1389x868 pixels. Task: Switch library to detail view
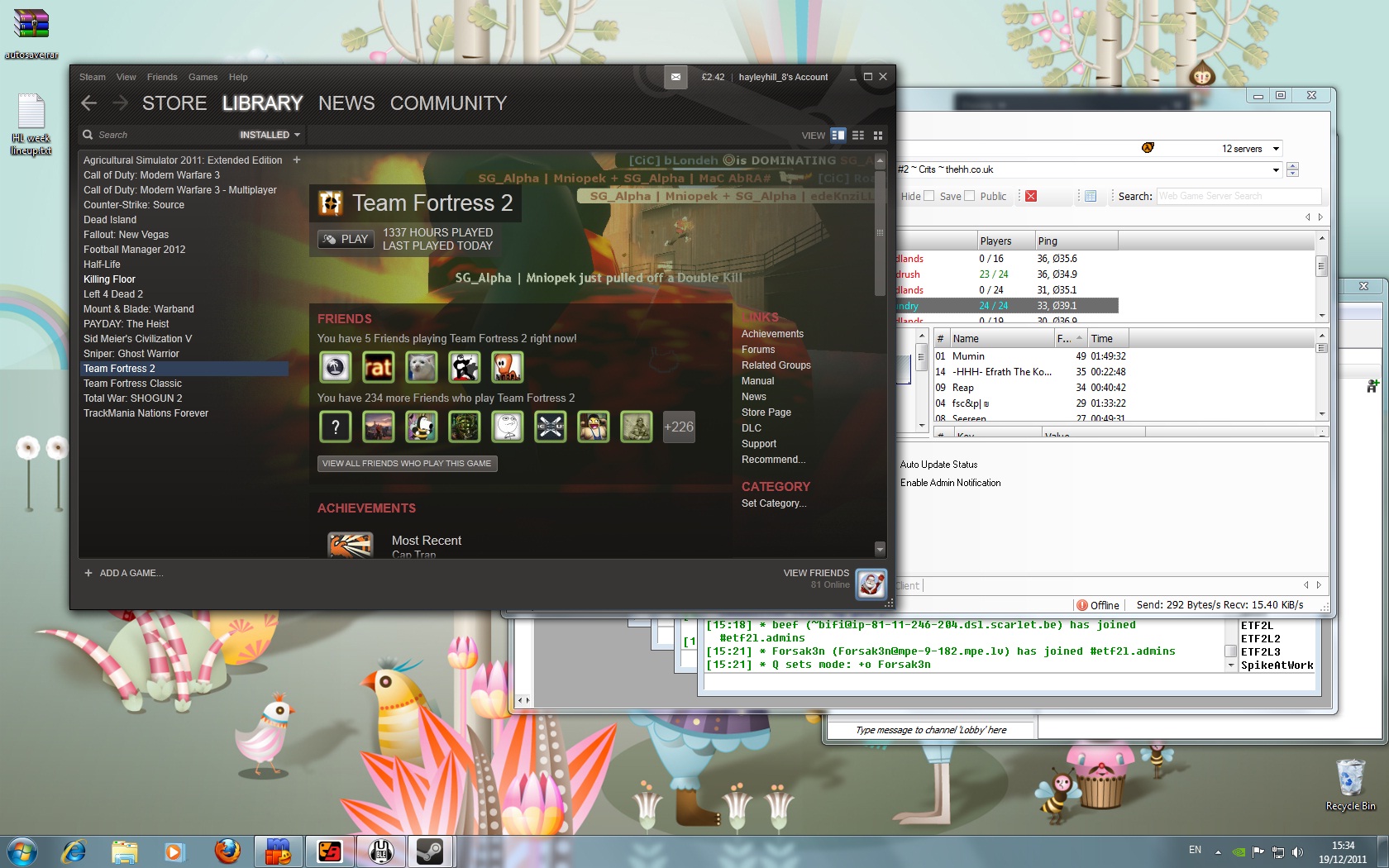[x=838, y=135]
